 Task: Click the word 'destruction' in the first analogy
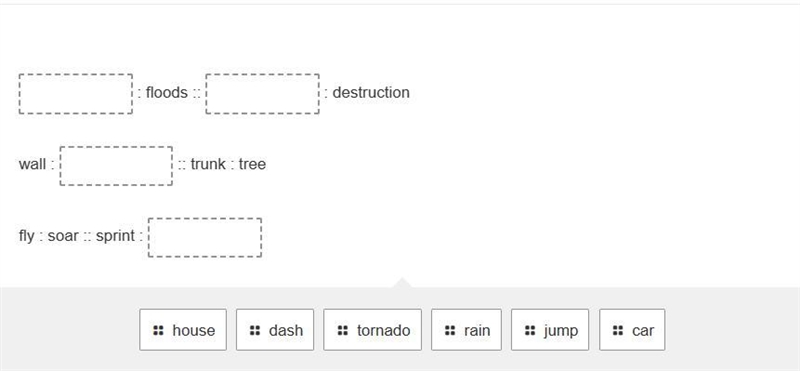click(x=371, y=92)
